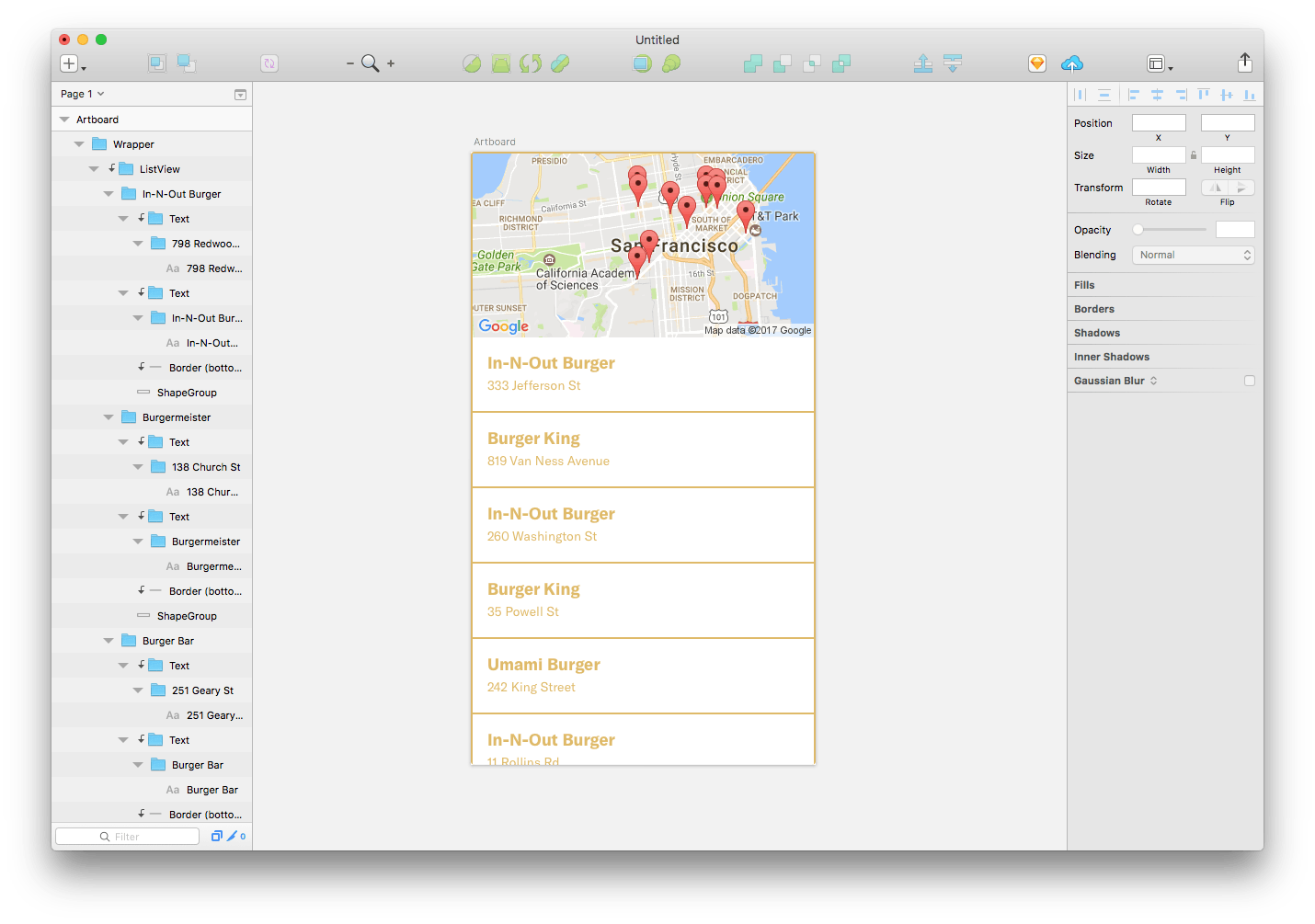Click the Inner Shadows section header

click(1112, 357)
